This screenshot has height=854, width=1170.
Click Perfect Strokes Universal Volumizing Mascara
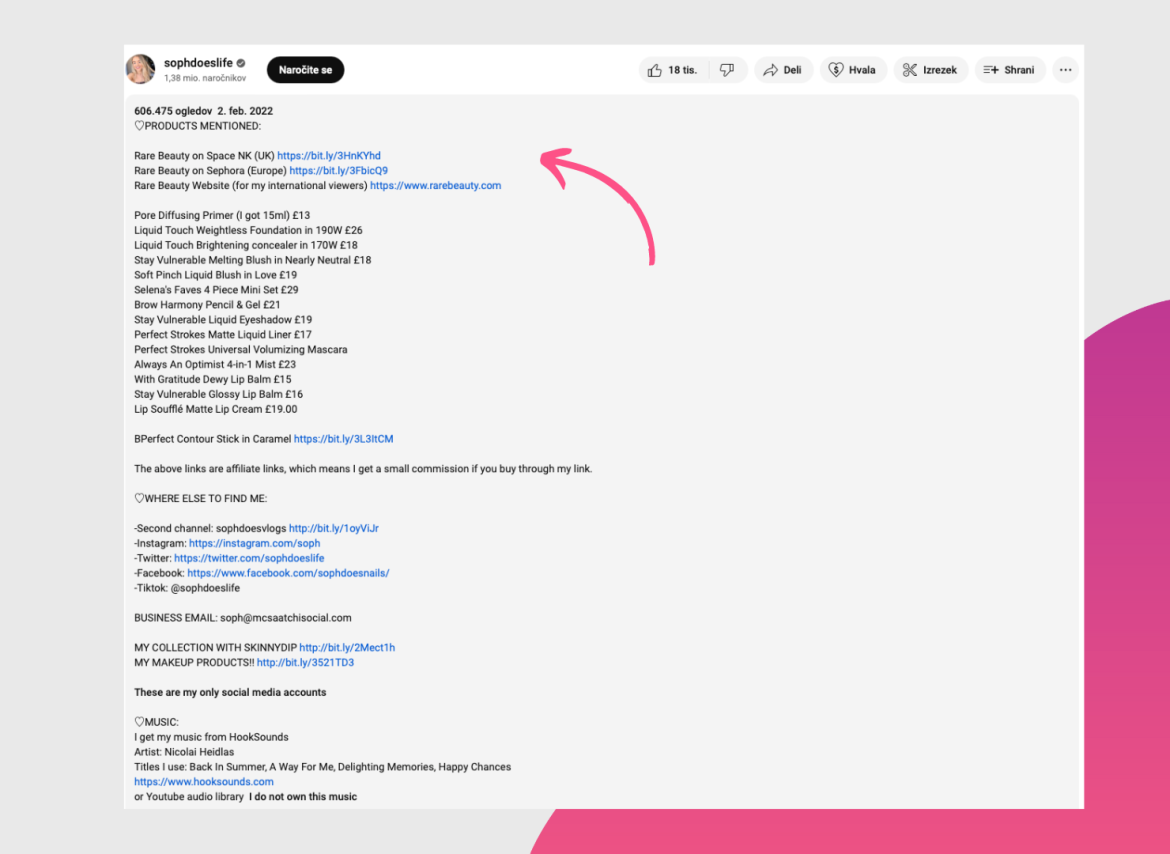click(x=241, y=350)
